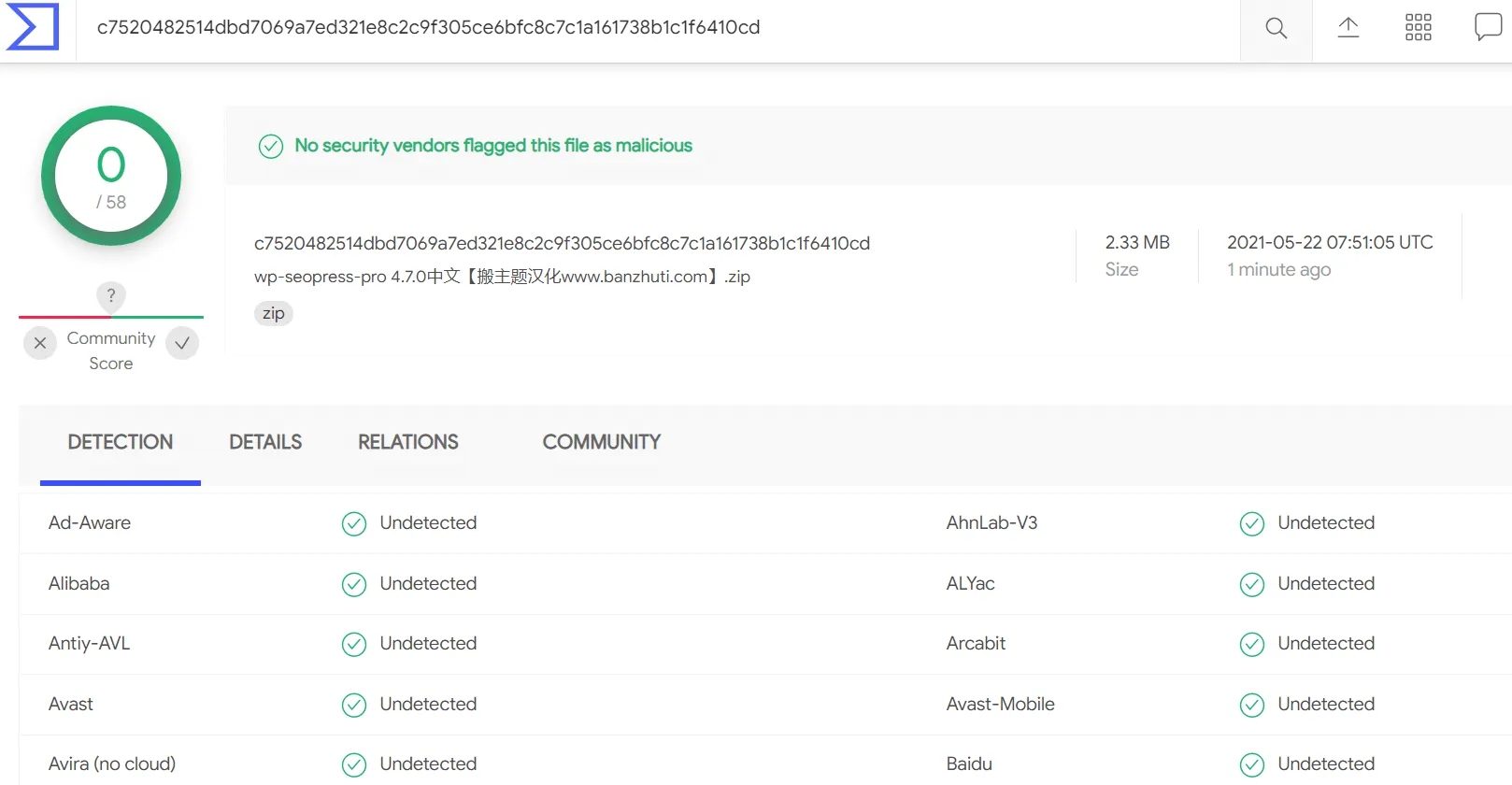Click the ALYac vendor name
1512x785 pixels.
coord(971,583)
